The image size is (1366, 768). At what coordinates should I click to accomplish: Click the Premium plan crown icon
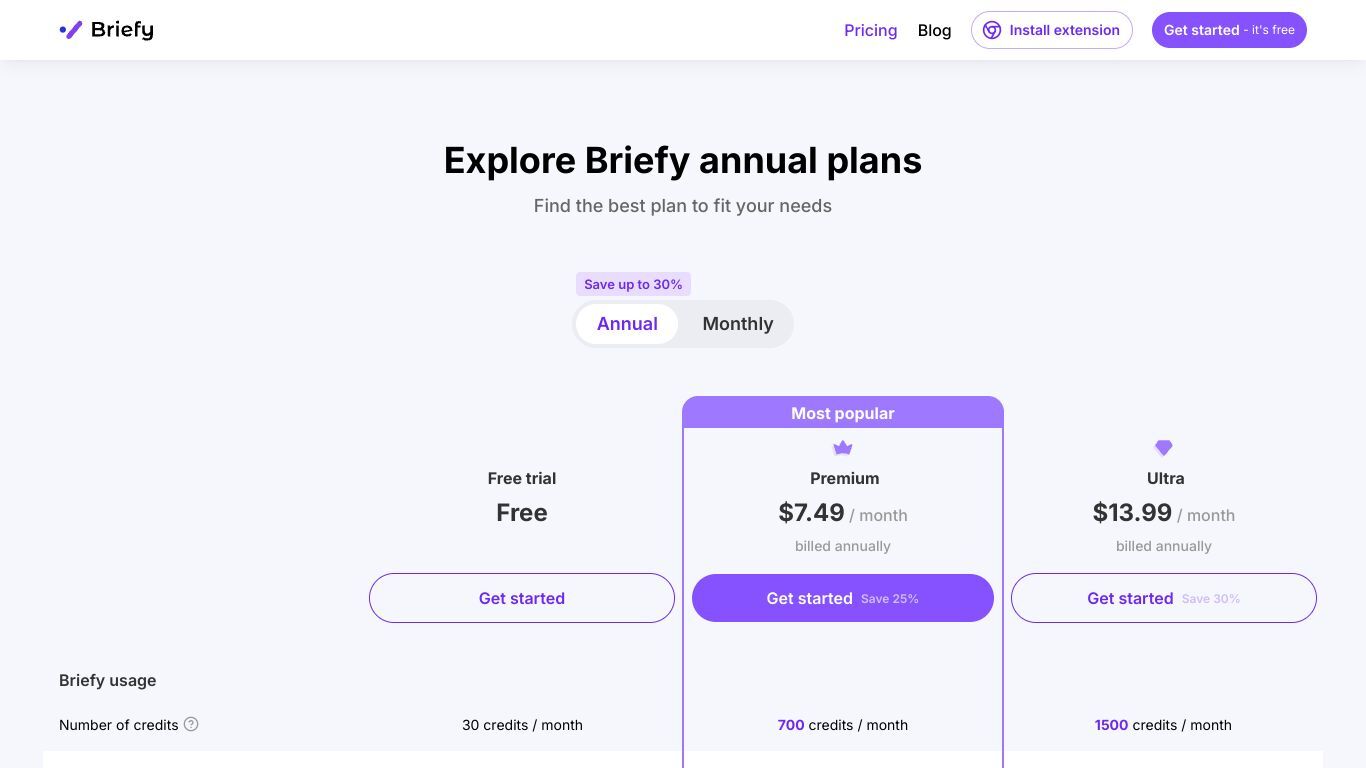pos(843,448)
